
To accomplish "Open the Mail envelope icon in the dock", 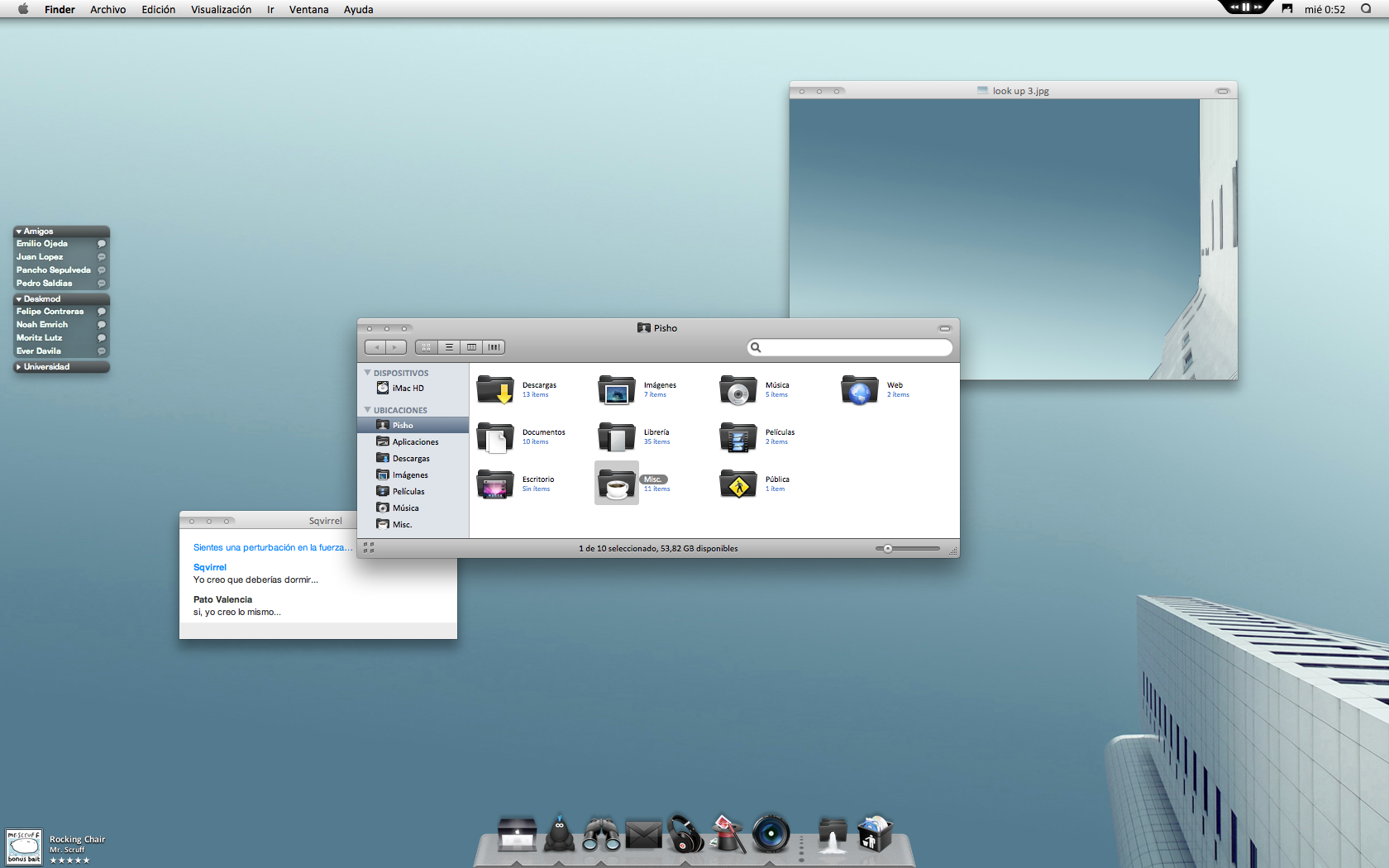I will click(643, 835).
